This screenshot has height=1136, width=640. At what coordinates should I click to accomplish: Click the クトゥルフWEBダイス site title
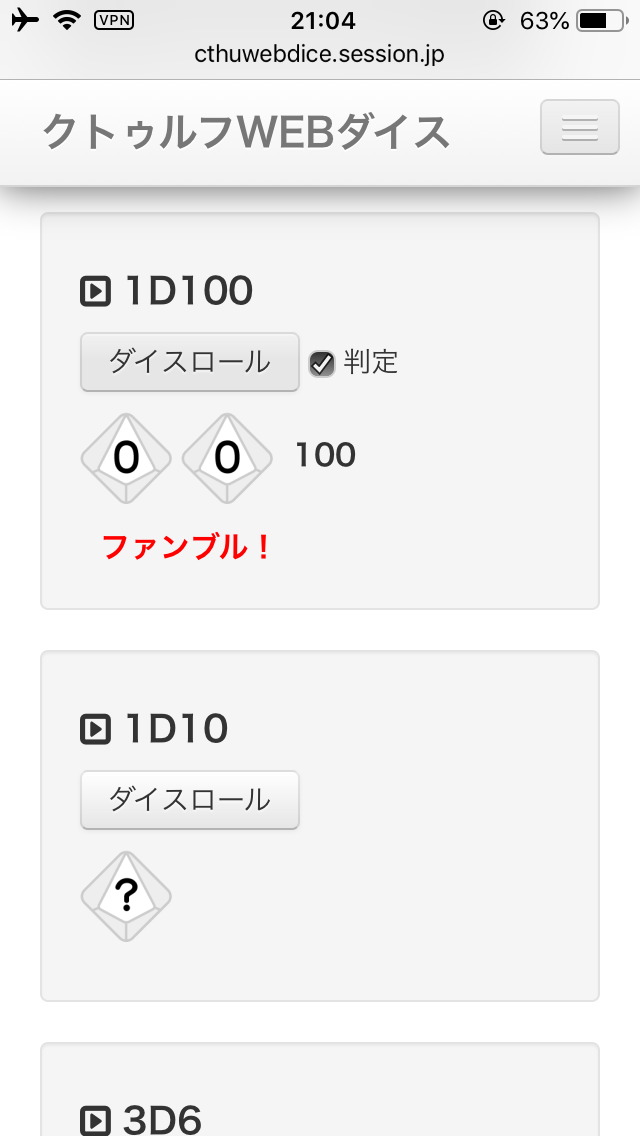pos(246,132)
